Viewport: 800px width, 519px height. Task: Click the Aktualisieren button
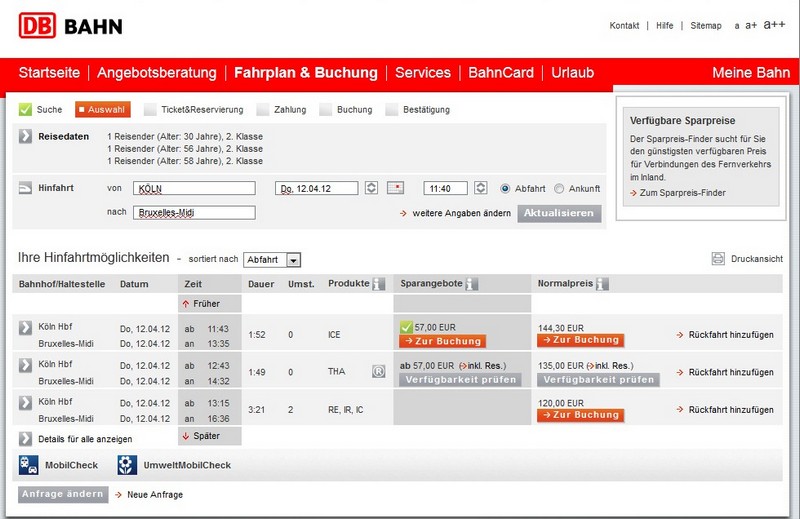tap(559, 213)
